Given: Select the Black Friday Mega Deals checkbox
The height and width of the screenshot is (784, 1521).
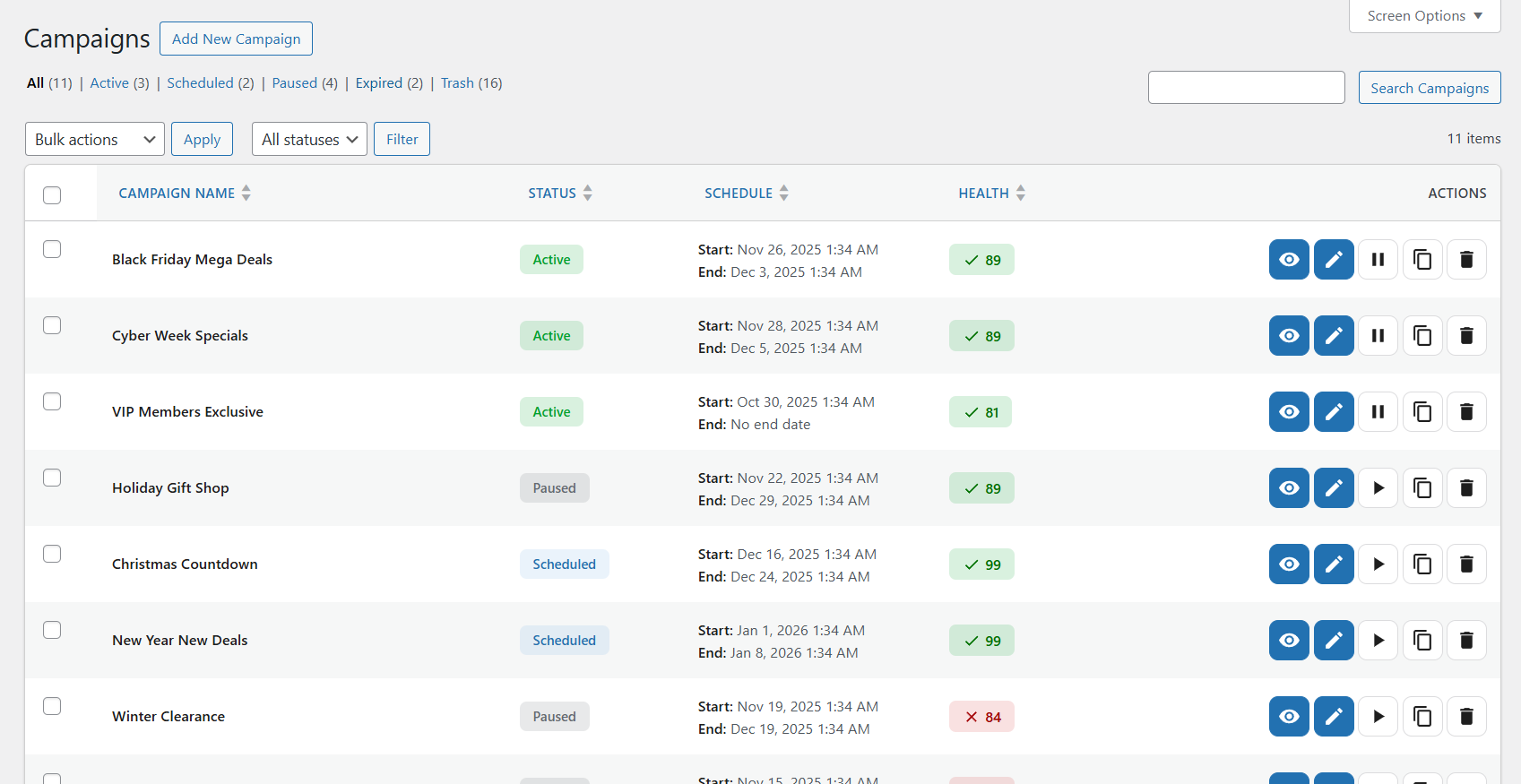Looking at the screenshot, I should 52,249.
